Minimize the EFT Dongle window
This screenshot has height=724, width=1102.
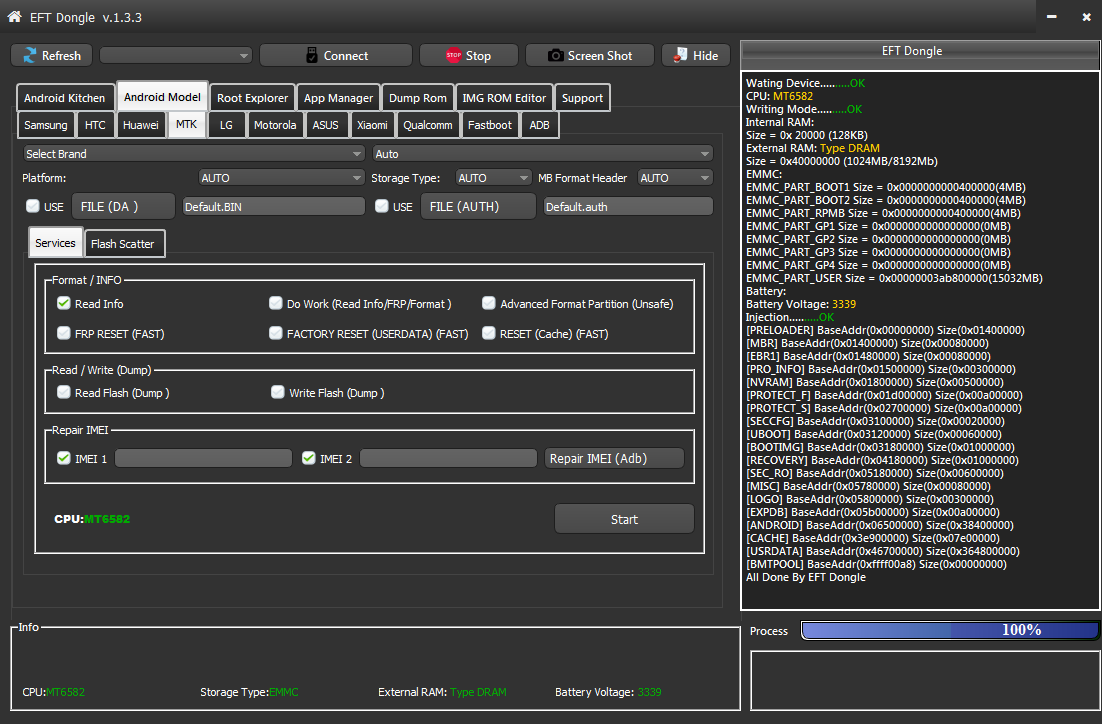pos(1051,17)
